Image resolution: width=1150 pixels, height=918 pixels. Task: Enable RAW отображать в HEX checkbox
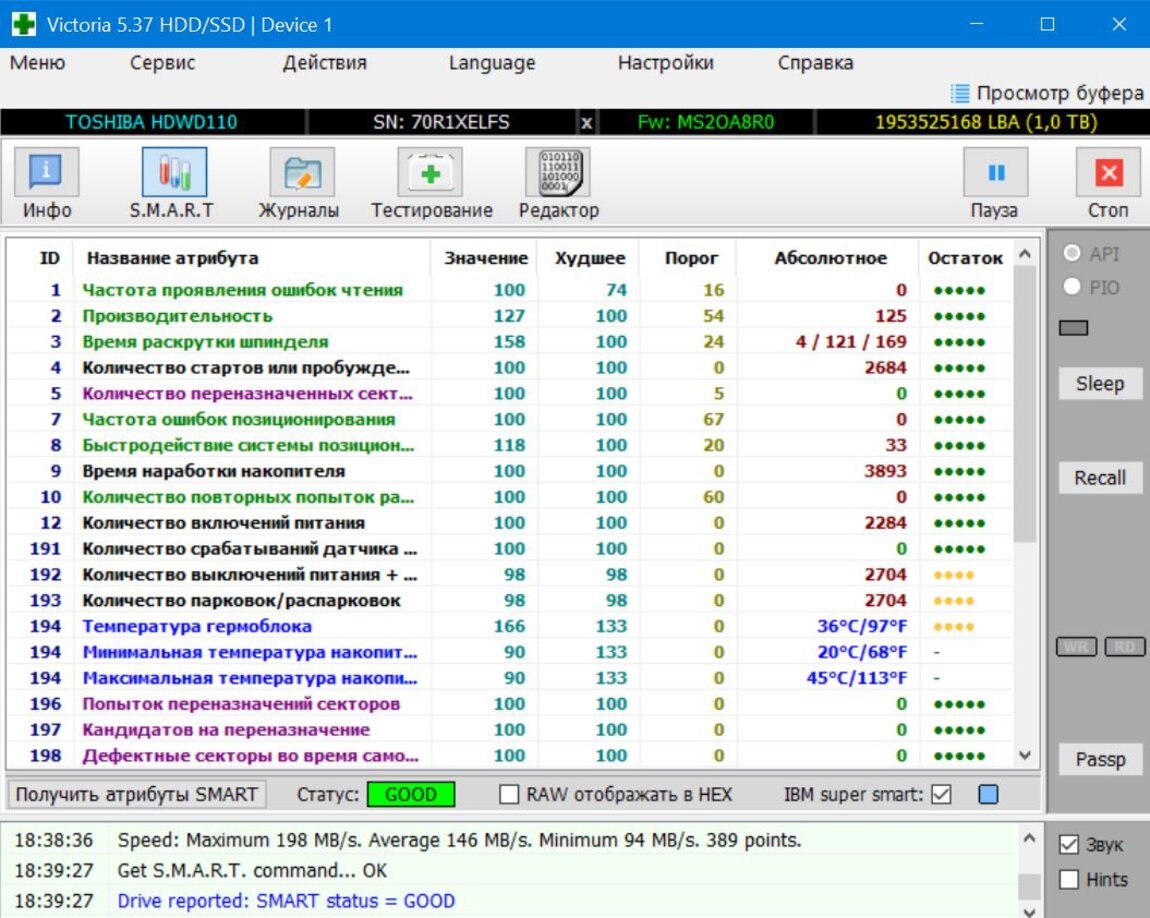[510, 795]
